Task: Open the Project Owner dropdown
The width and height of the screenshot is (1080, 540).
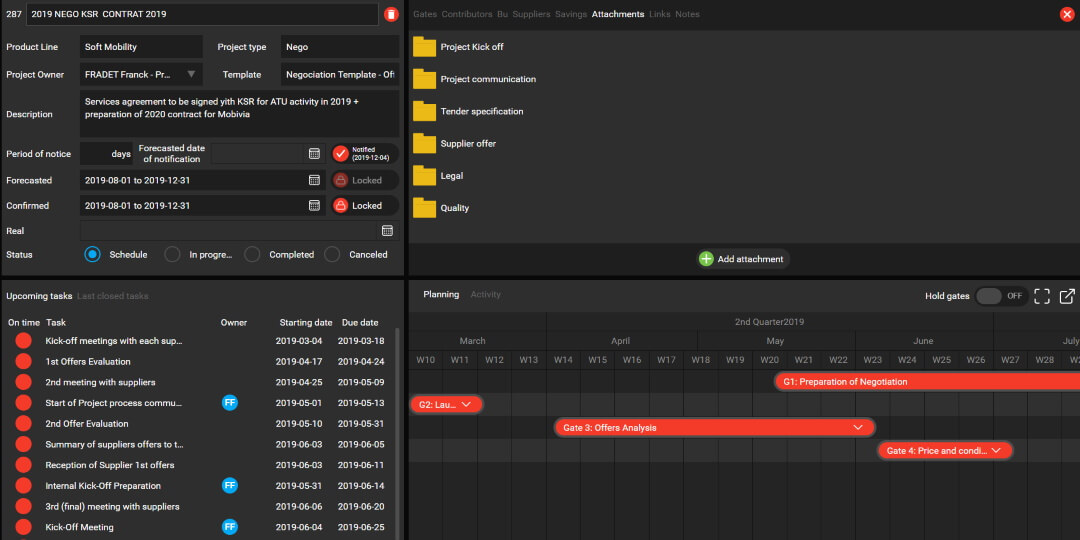Action: pyautogui.click(x=191, y=74)
